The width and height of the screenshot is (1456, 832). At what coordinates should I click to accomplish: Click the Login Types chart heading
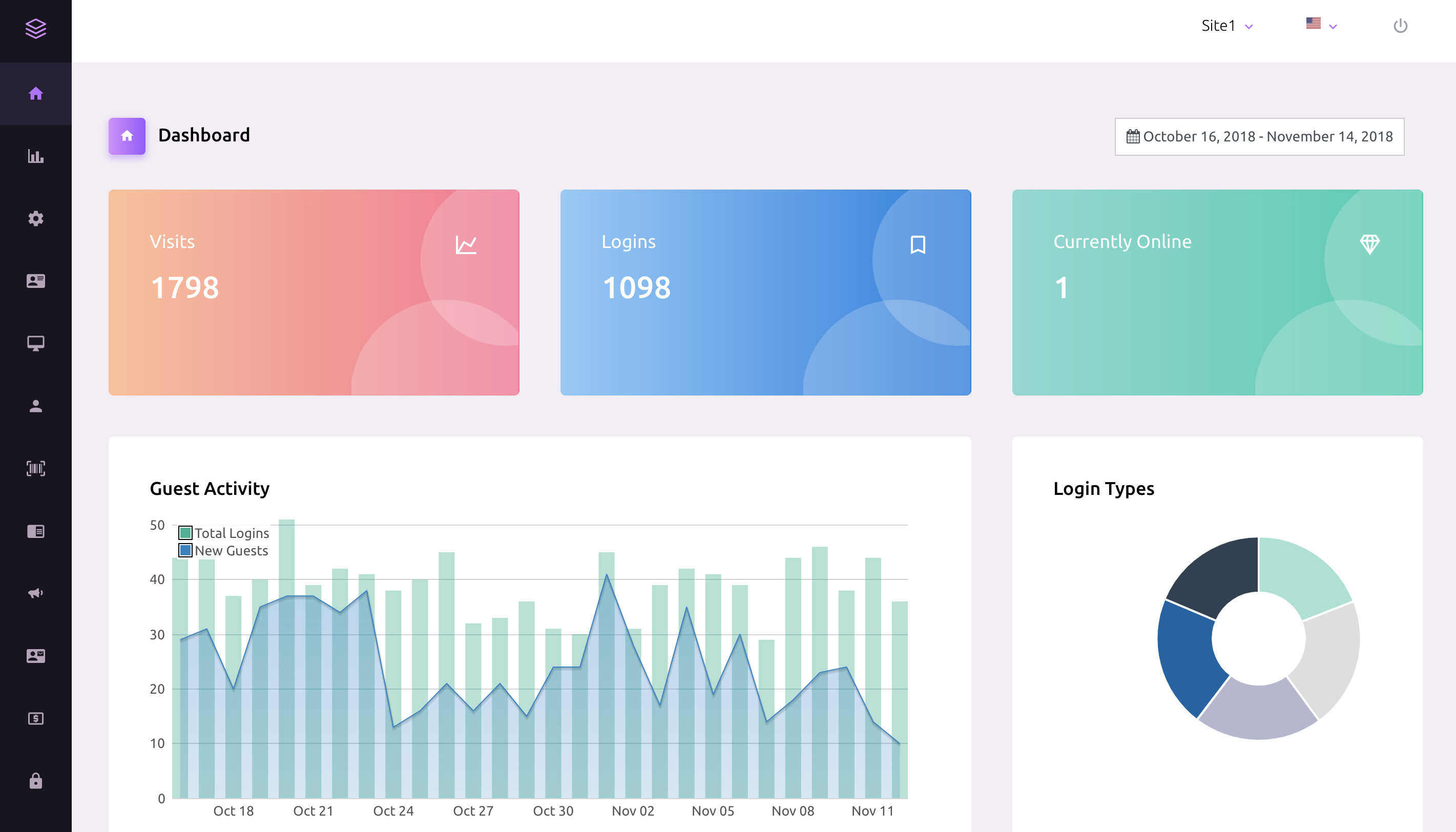tap(1104, 489)
